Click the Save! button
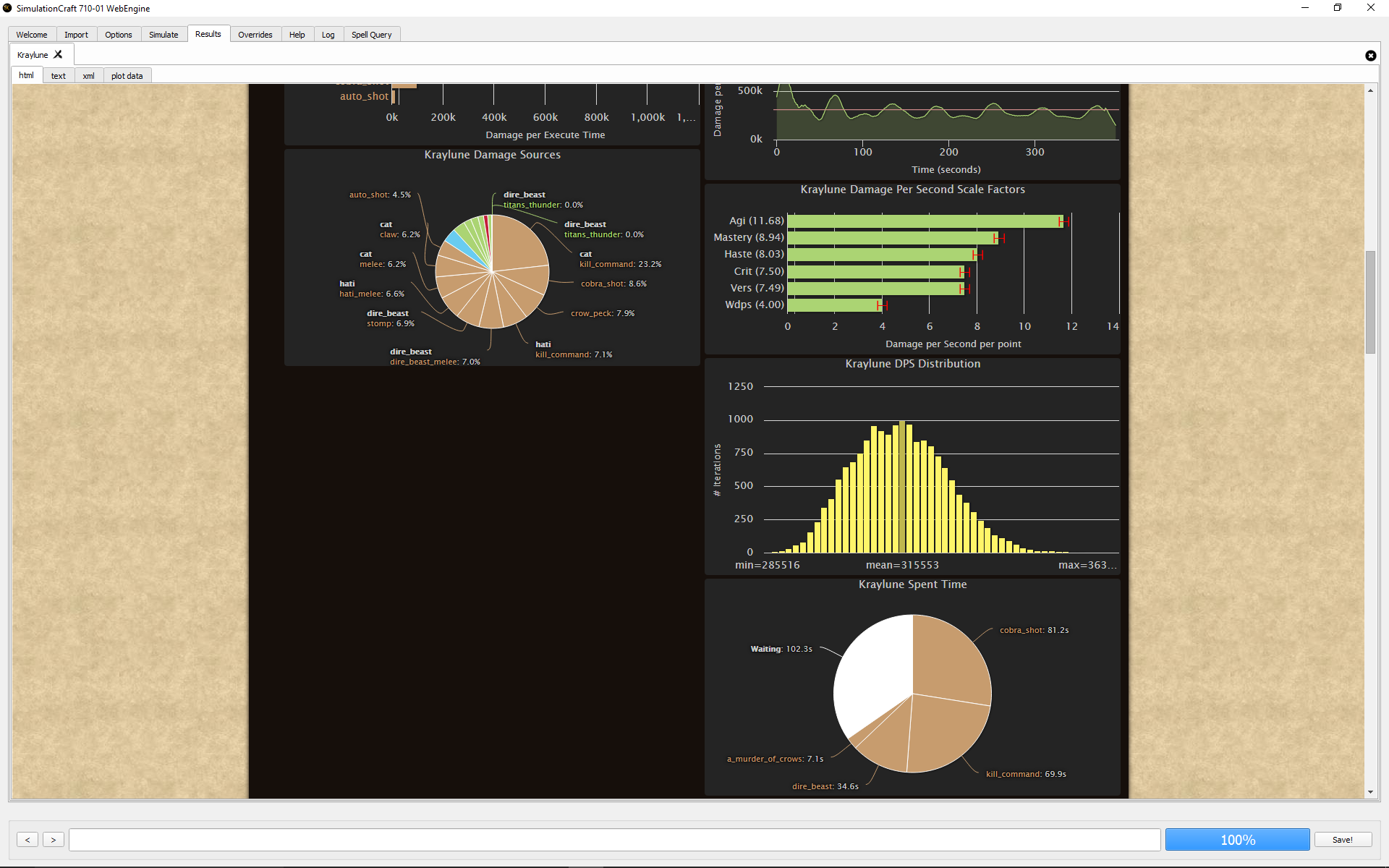 pos(1343,840)
